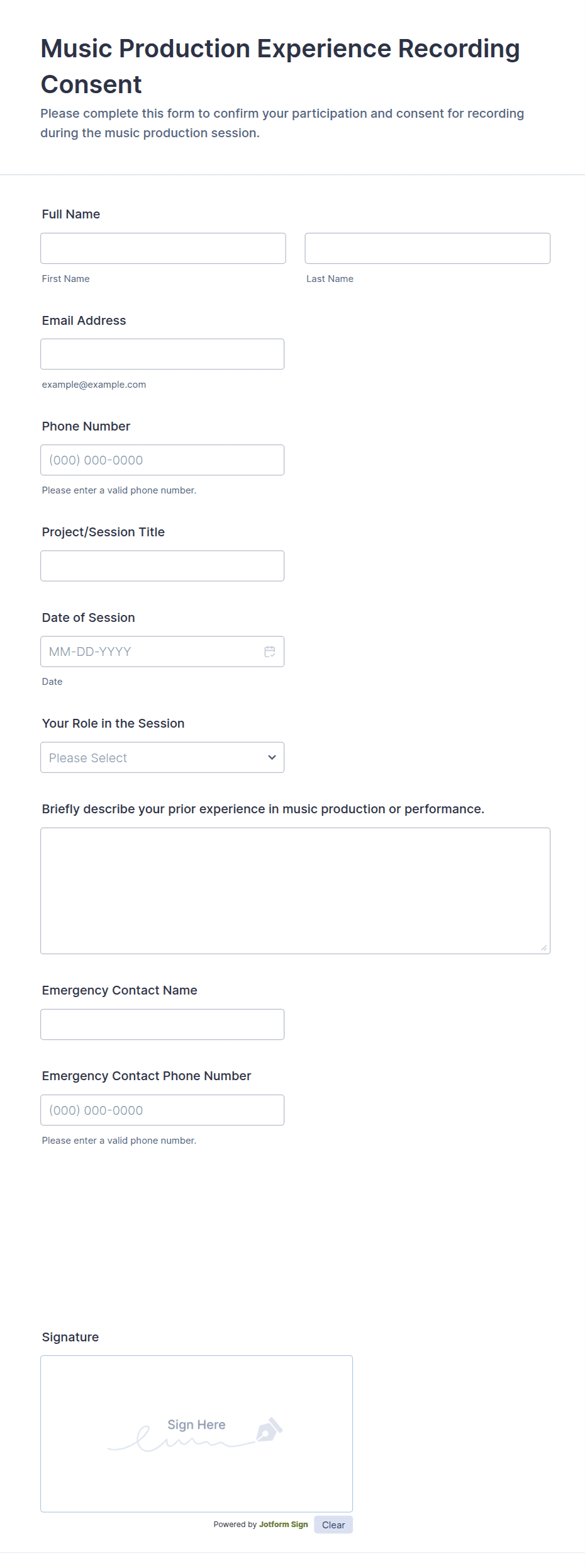Focus the Phone Number input
The width and height of the screenshot is (585, 1568).
point(162,460)
